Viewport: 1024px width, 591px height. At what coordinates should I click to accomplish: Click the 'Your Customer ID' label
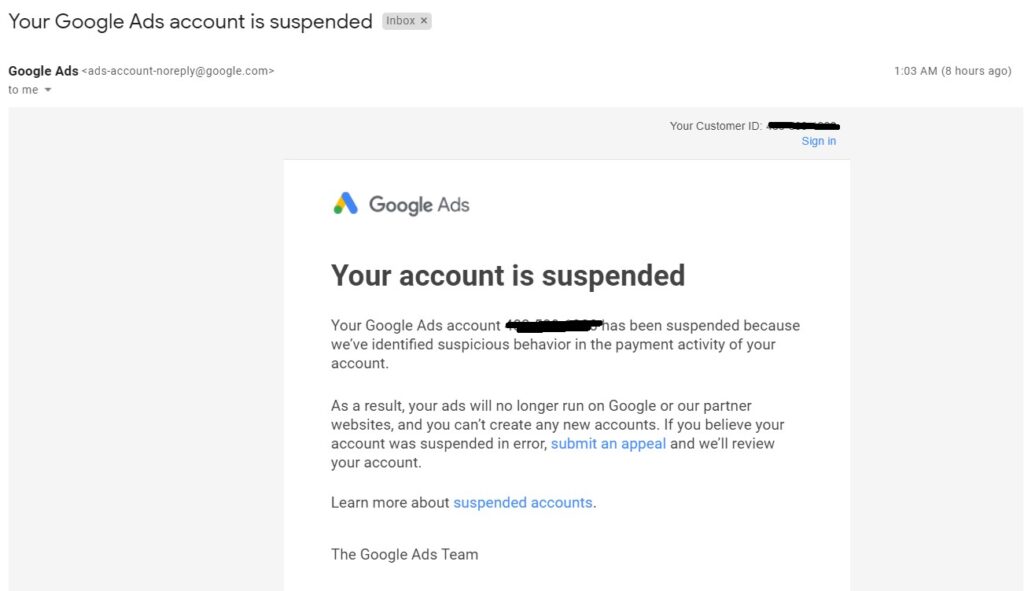tap(717, 126)
